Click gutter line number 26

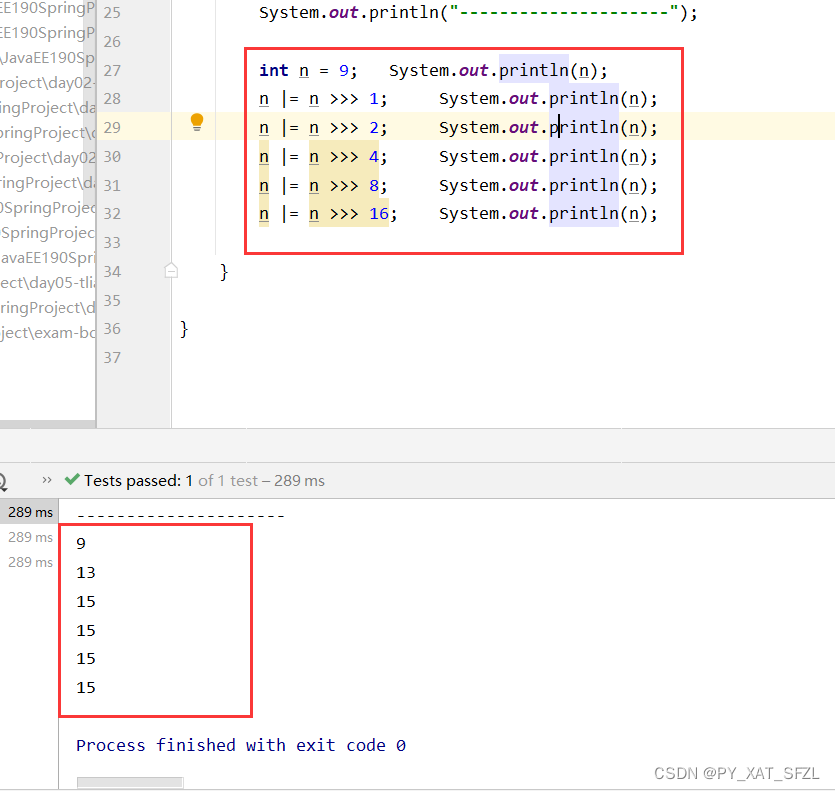click(112, 42)
